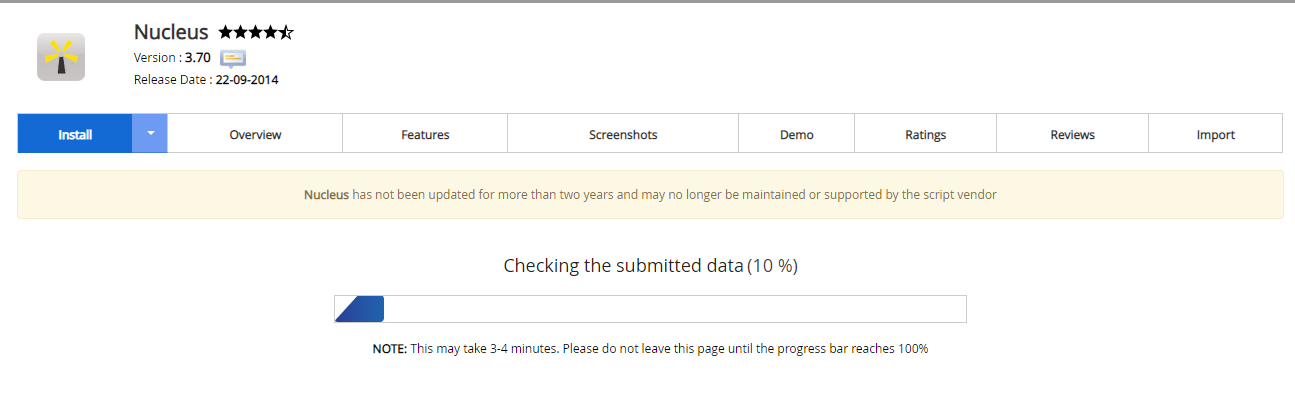1295x395 pixels.
Task: Switch to the Features tab
Action: pos(425,134)
